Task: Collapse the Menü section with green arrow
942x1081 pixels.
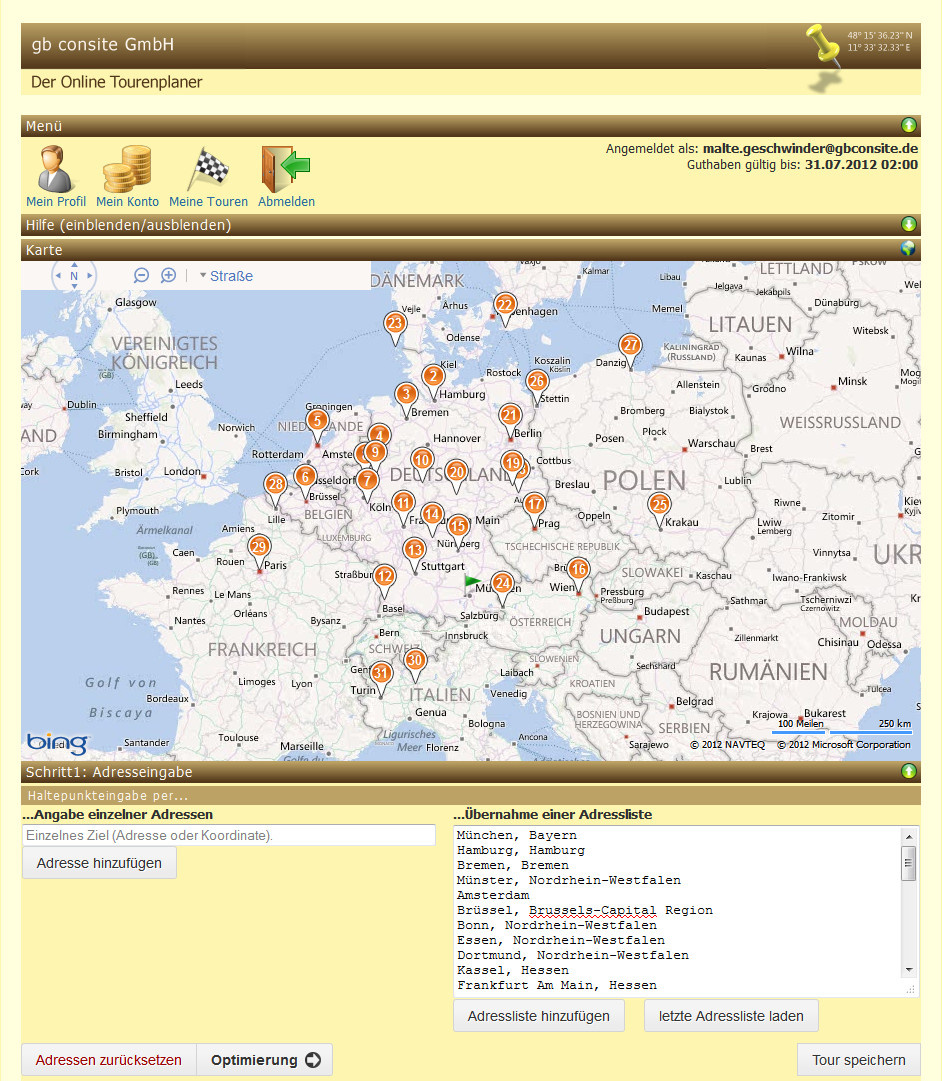Action: pos(908,126)
